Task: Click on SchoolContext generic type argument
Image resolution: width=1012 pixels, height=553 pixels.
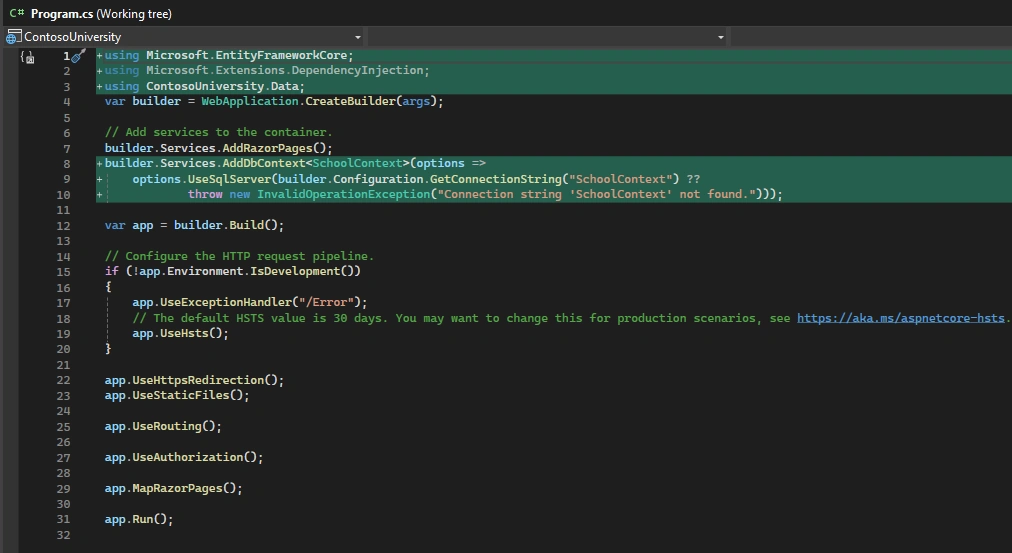Action: 358,163
